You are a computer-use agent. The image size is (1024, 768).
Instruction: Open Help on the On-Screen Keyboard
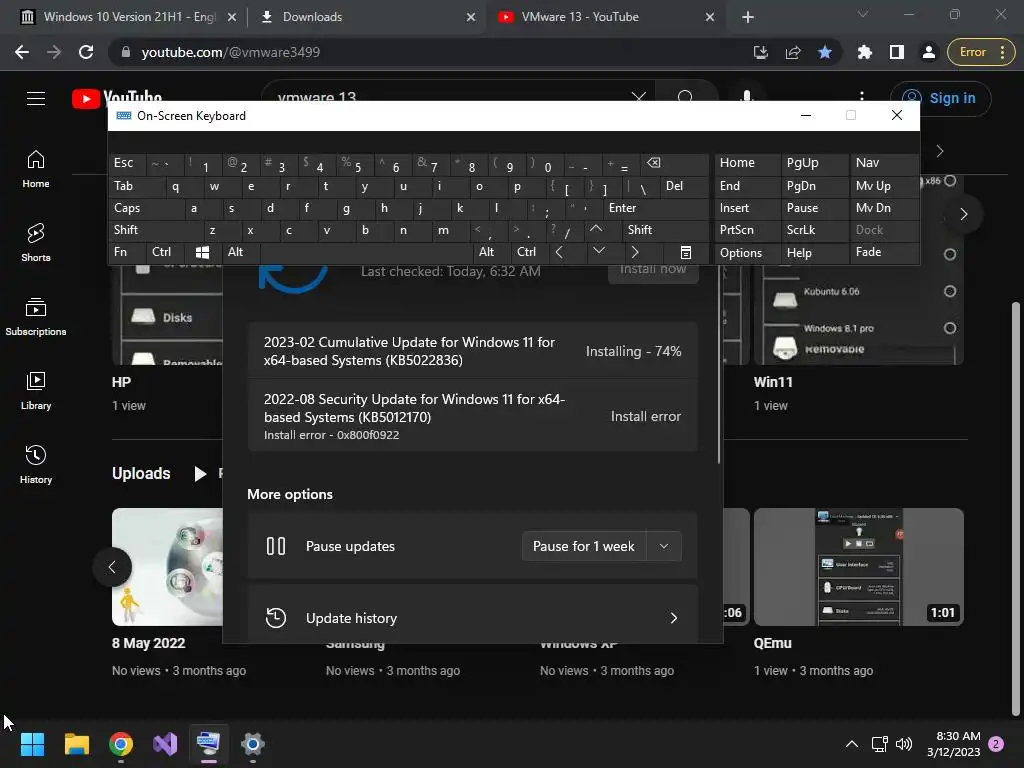[x=814, y=253]
